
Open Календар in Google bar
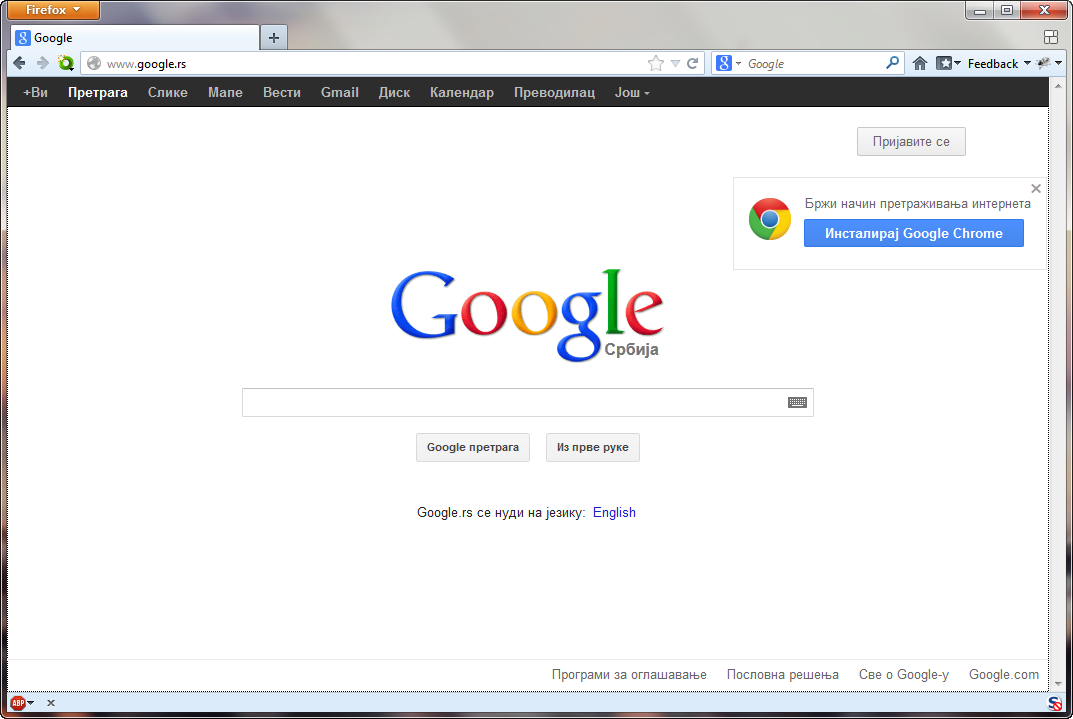point(462,92)
